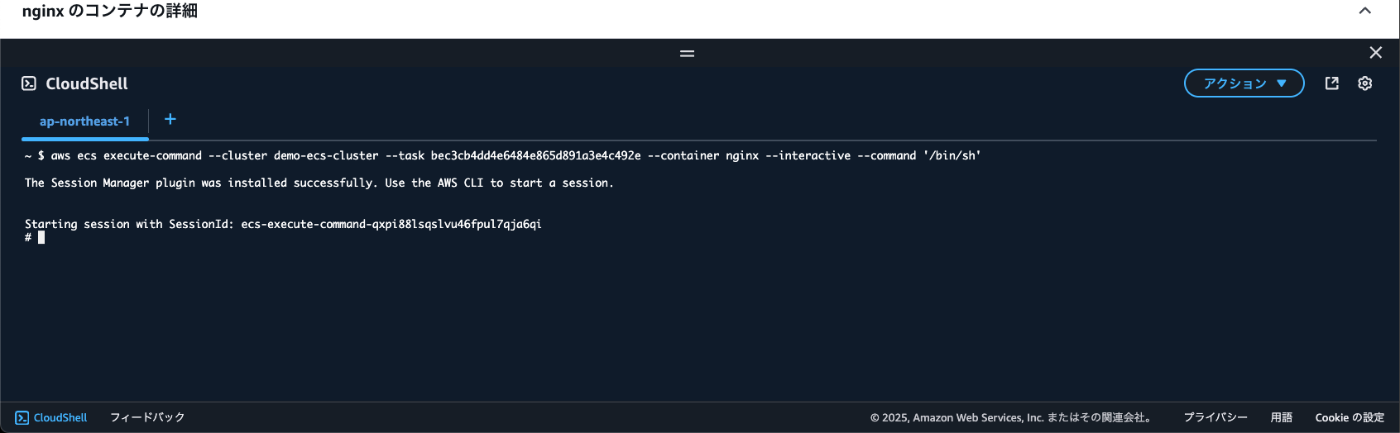Click the Starting session SessionId line

point(283,224)
